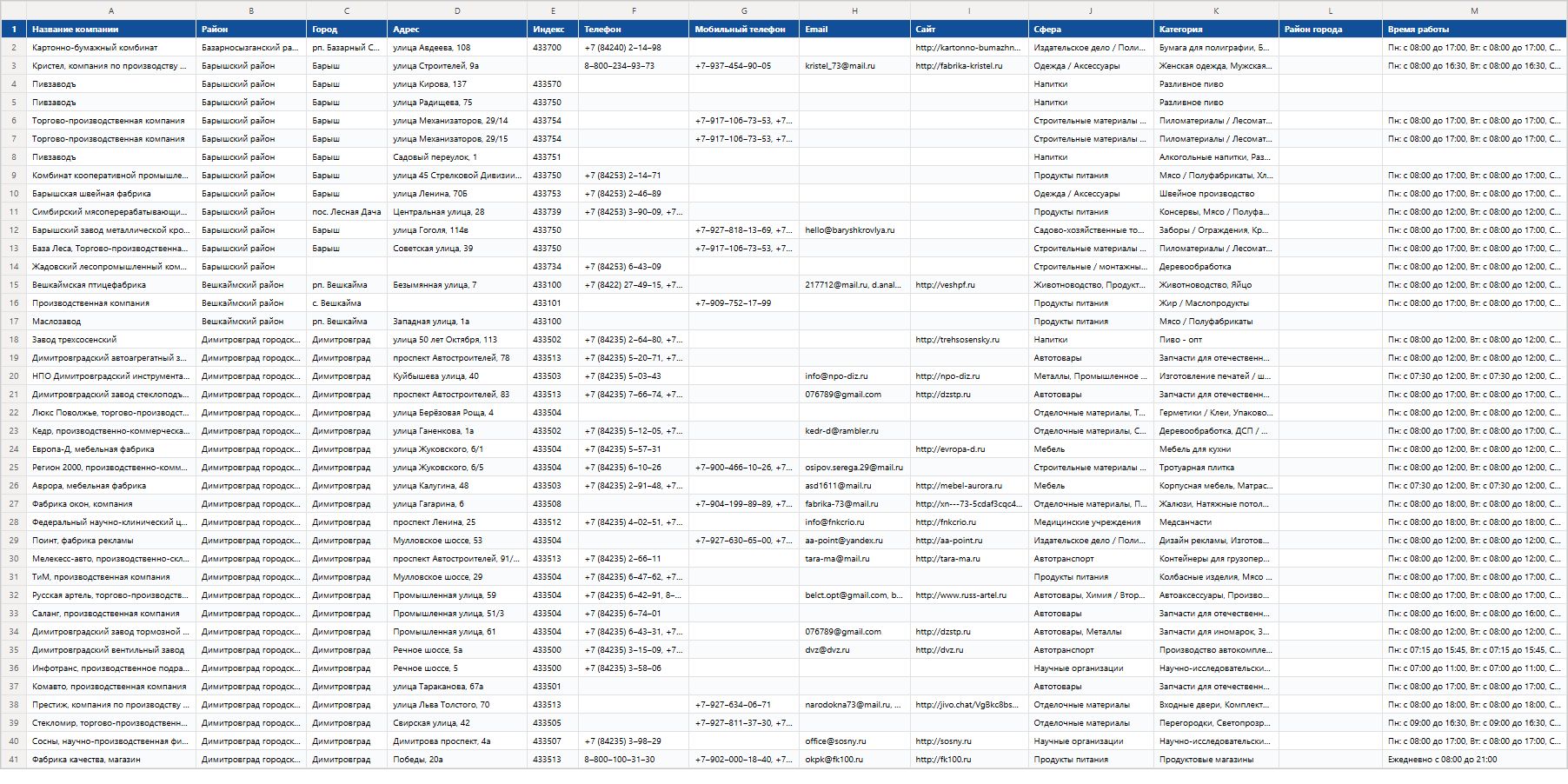Select email cell fabrika-73@mail.ru
The width and height of the screenshot is (1568, 784).
(855, 504)
